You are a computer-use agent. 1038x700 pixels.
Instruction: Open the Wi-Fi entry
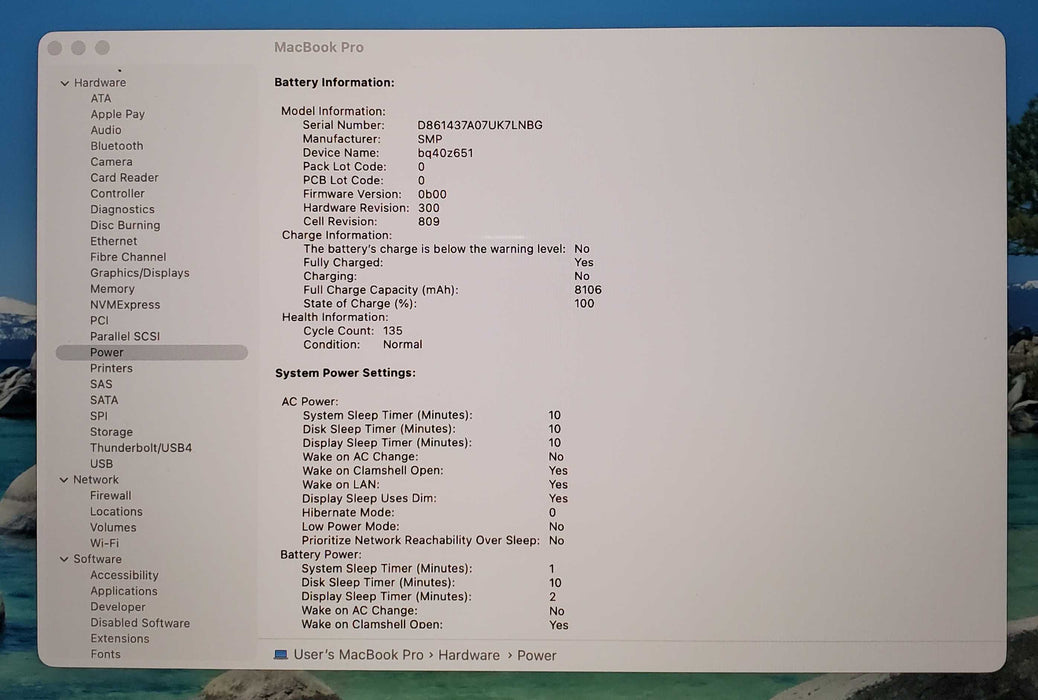click(x=105, y=543)
